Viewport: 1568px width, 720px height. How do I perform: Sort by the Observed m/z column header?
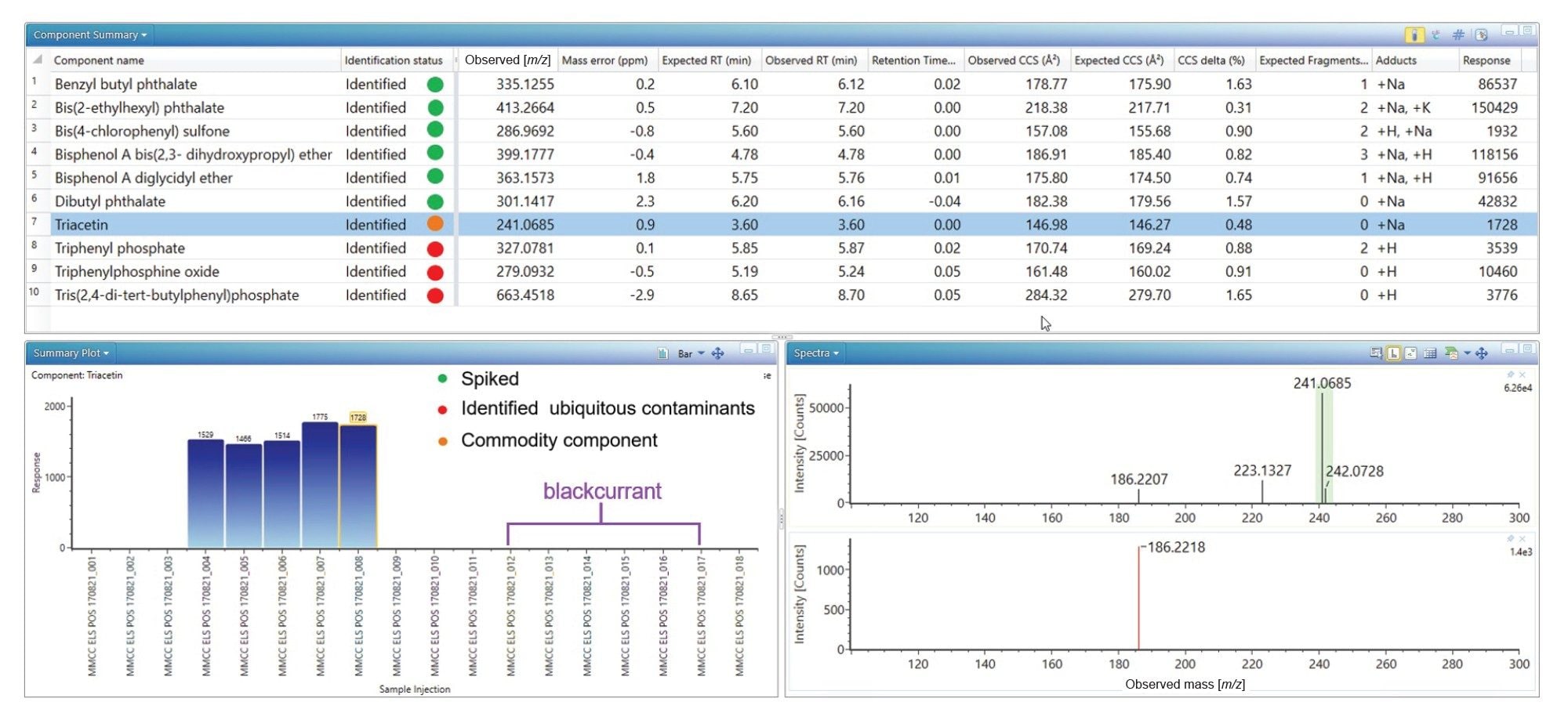(507, 60)
